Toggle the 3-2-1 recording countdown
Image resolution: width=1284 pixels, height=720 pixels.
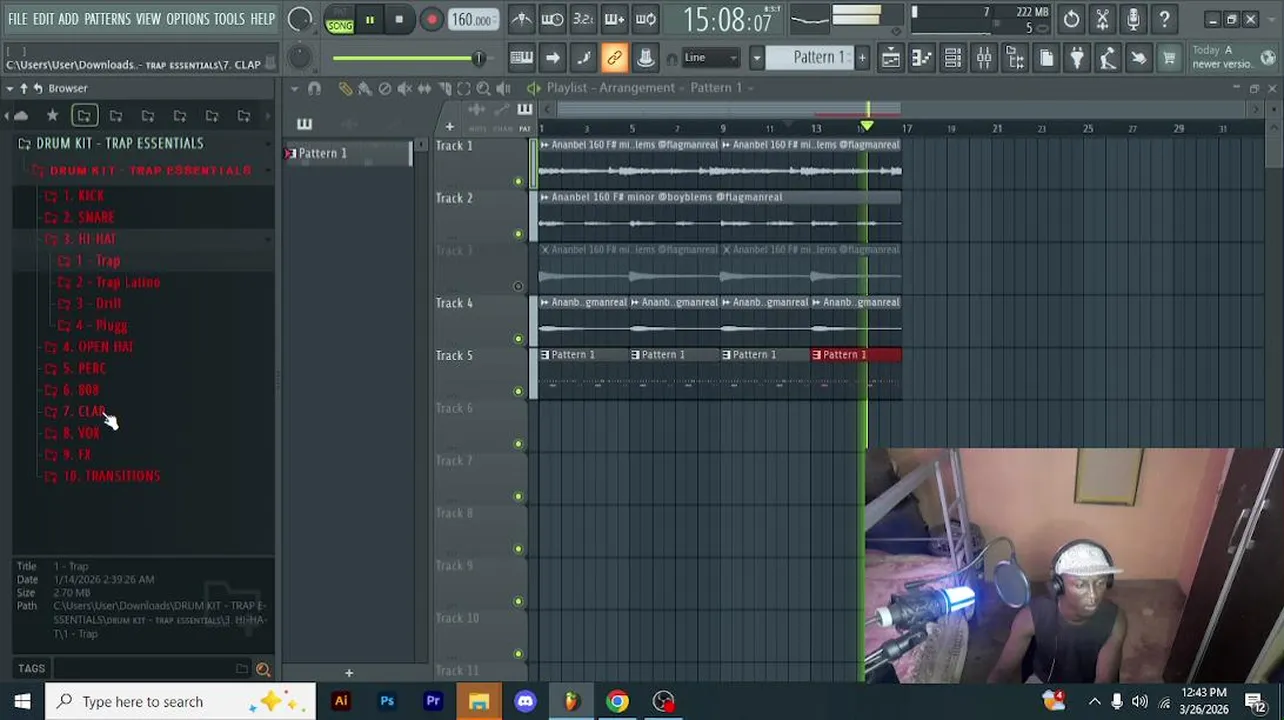tap(583, 19)
